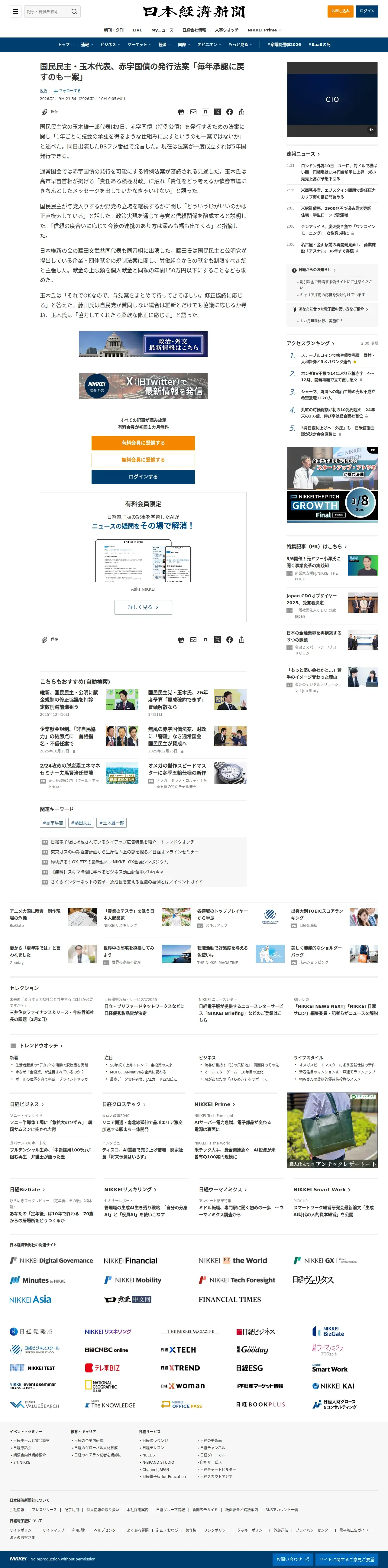Click the 政治 category link under the headline
The image size is (388, 1568).
point(44,91)
